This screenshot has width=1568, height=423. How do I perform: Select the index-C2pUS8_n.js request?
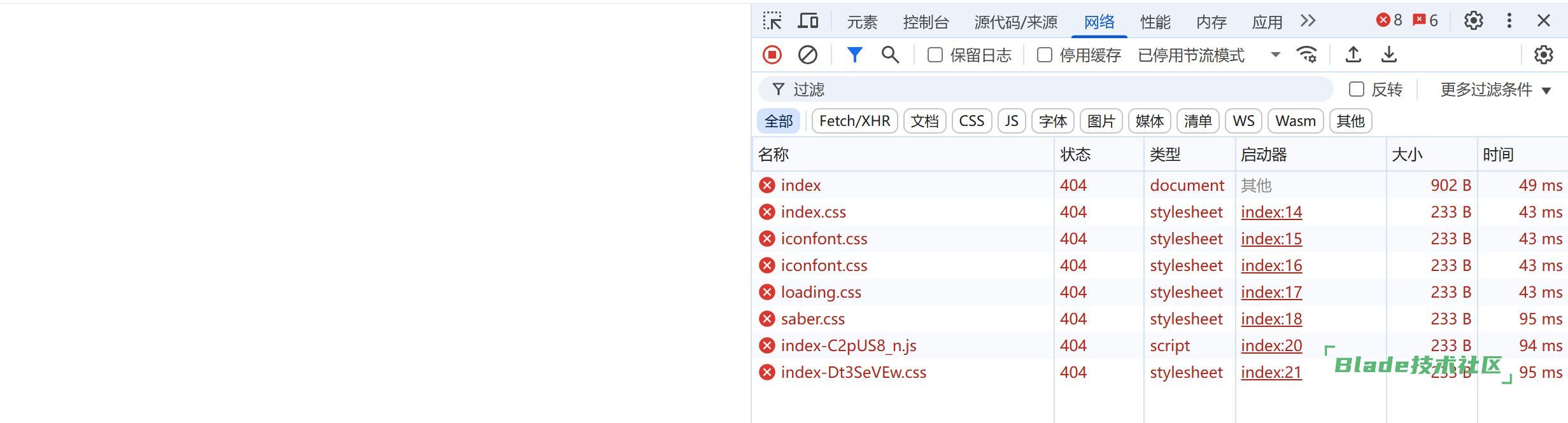1160,345
